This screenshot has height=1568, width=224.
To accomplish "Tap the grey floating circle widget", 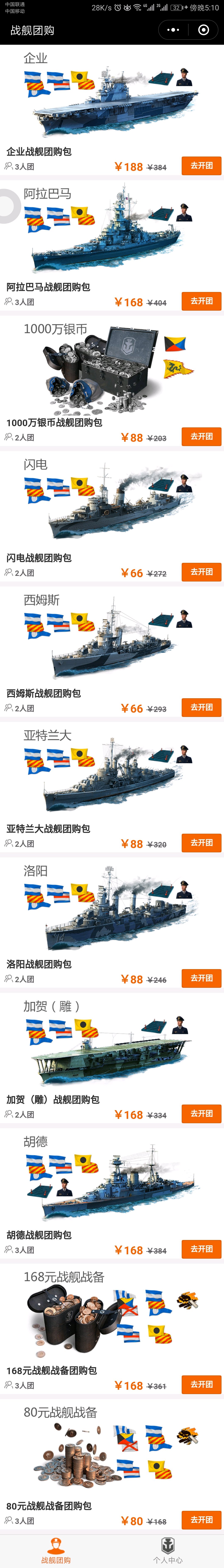I will click(x=9, y=206).
